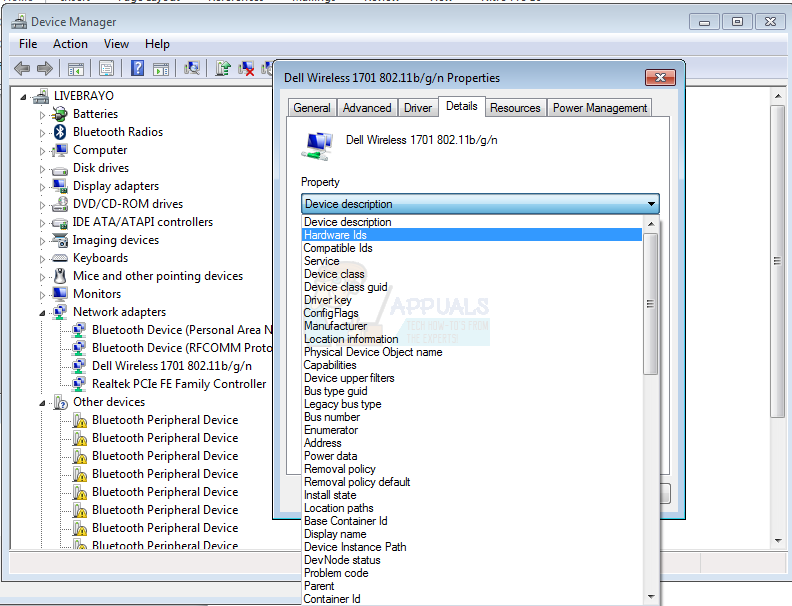Choose Problem code from the list
This screenshot has height=606, width=792.
tap(472, 573)
